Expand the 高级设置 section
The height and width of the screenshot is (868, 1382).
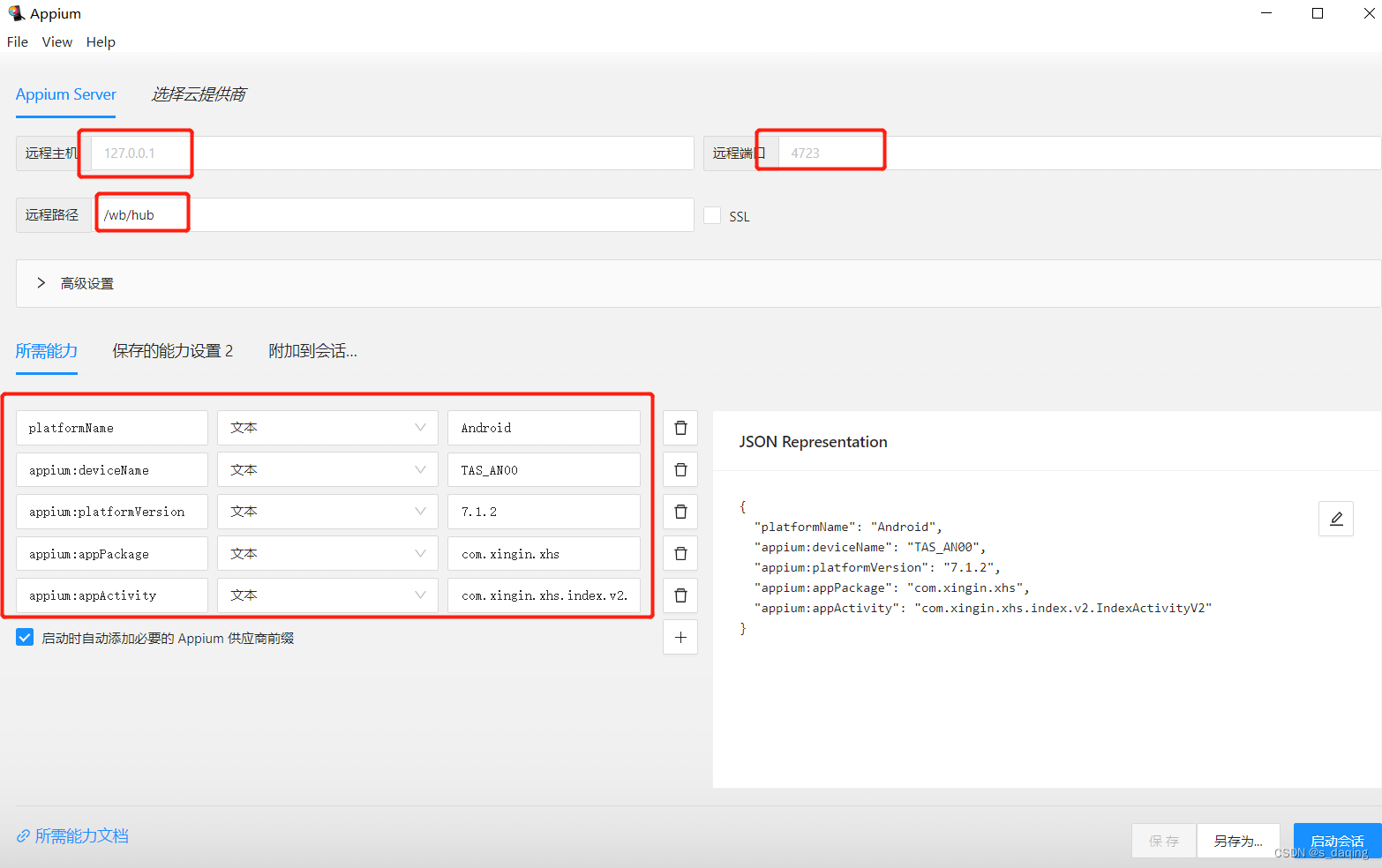tap(698, 283)
